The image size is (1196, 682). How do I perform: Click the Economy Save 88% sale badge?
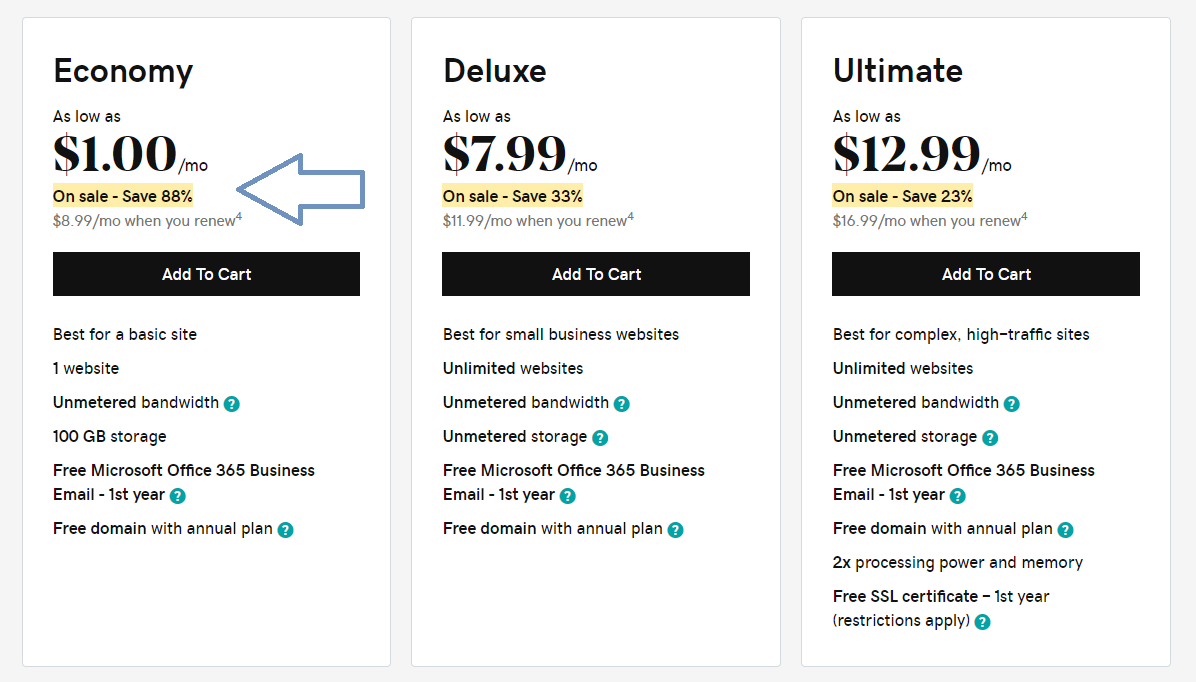(x=123, y=196)
